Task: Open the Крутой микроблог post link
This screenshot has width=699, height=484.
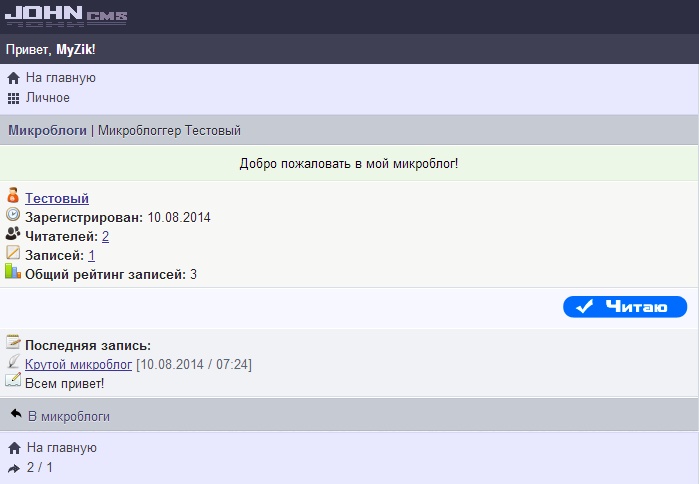Action: coord(78,364)
